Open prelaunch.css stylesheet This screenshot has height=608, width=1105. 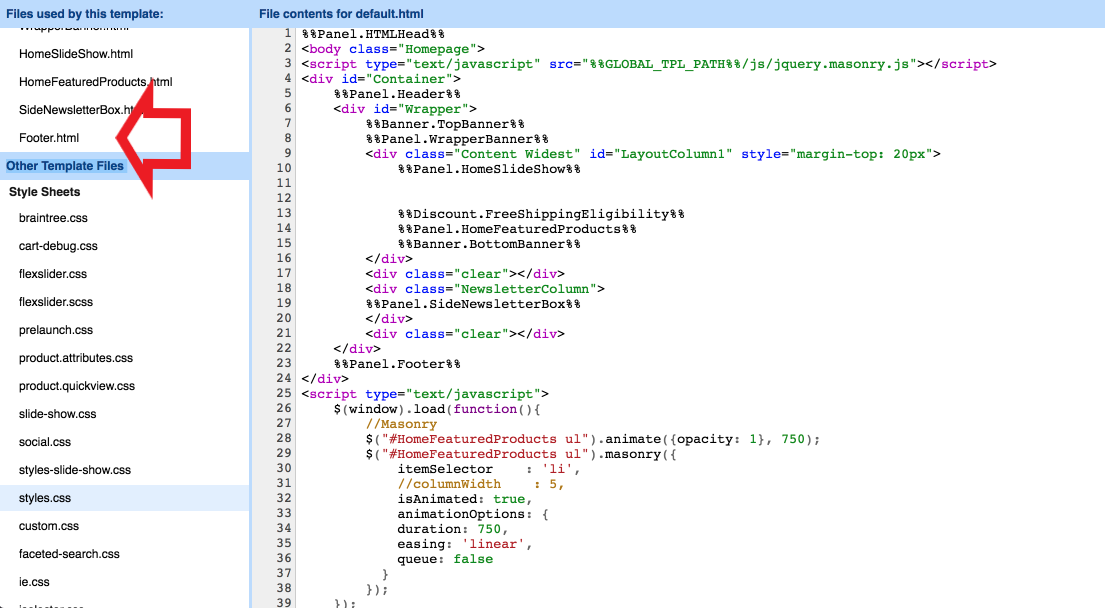click(56, 330)
